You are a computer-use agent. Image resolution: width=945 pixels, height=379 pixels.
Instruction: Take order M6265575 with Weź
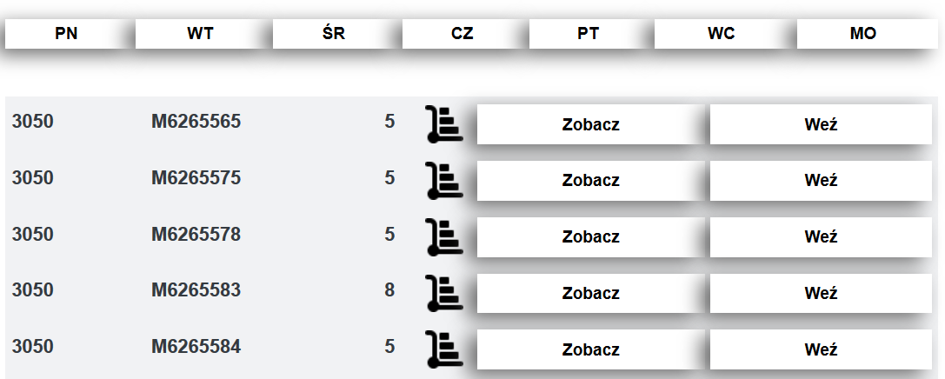[821, 180]
